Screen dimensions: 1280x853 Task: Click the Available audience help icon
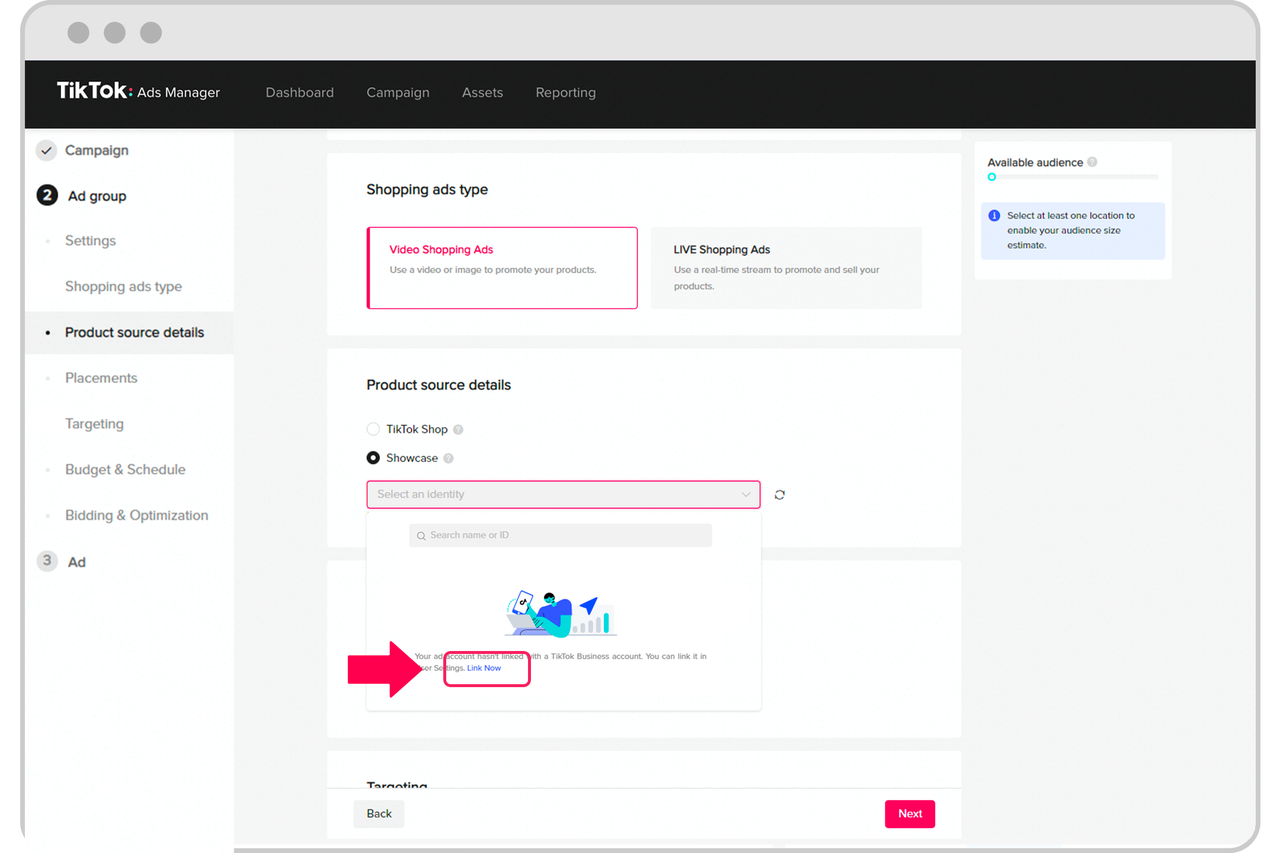(1092, 162)
